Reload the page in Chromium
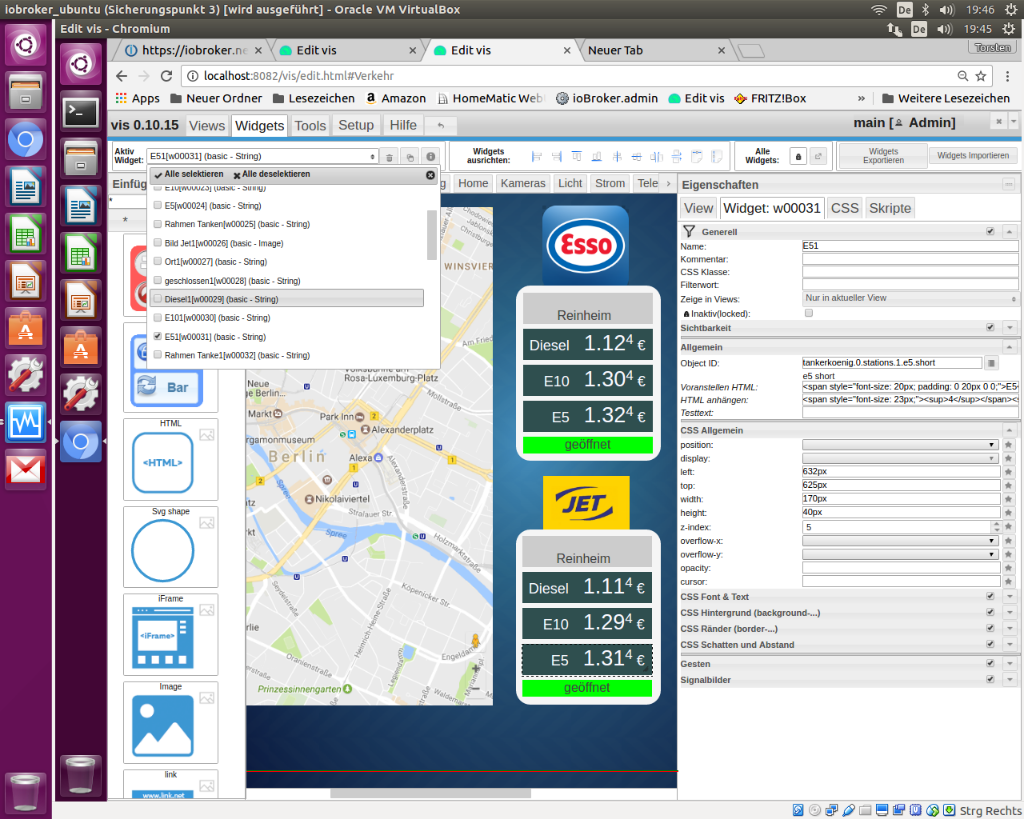The height and width of the screenshot is (819, 1024). click(166, 76)
